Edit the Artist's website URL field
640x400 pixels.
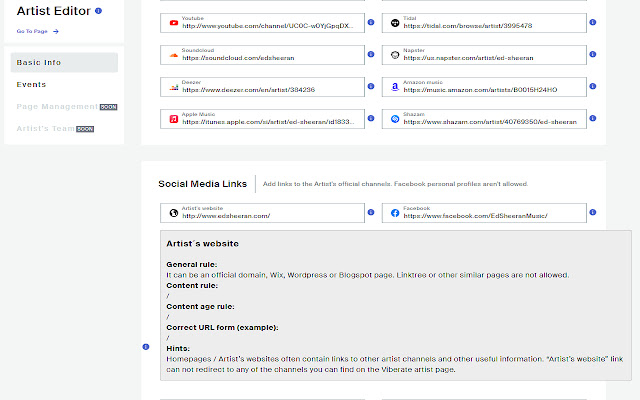click(x=262, y=213)
